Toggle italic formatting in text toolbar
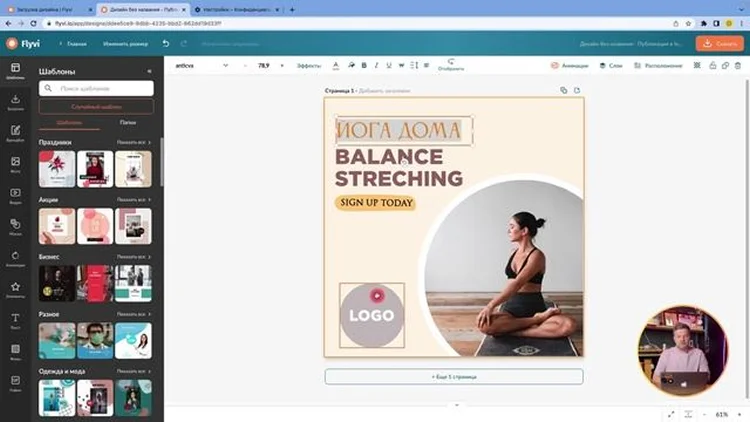This screenshot has height=422, width=750. pyautogui.click(x=376, y=66)
